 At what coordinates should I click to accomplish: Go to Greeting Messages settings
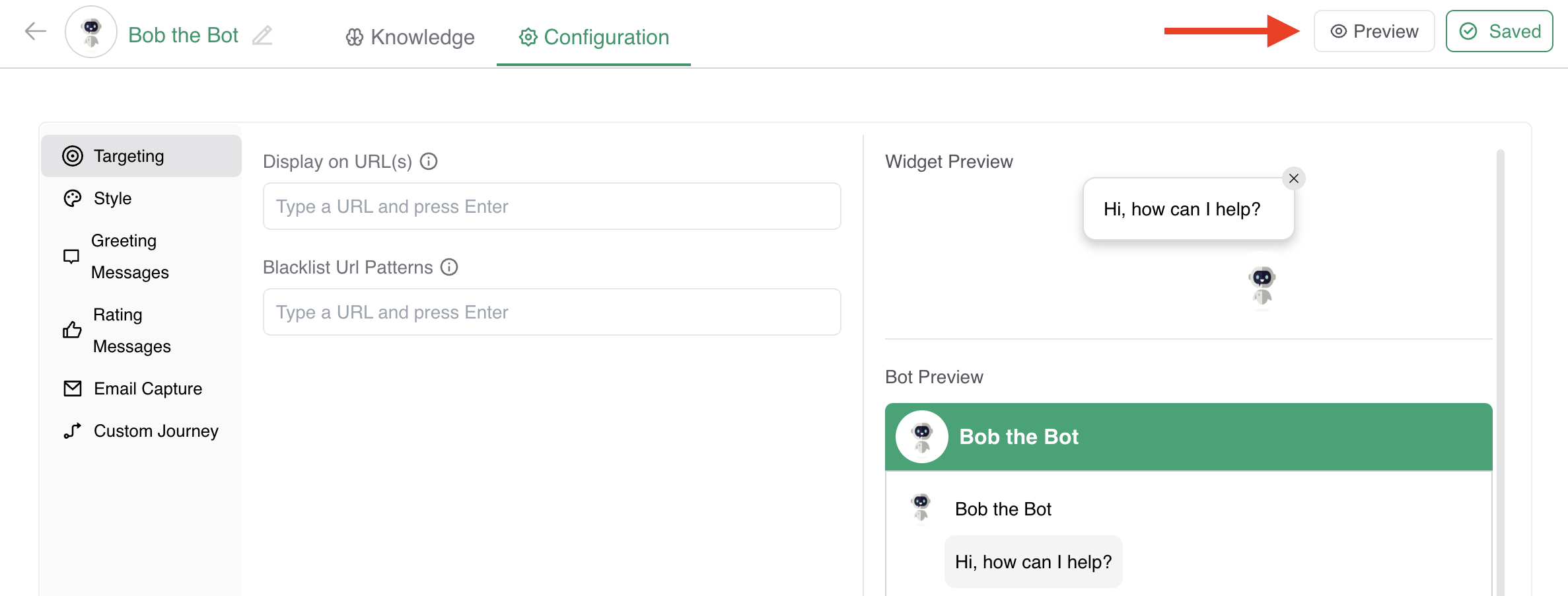tap(129, 256)
